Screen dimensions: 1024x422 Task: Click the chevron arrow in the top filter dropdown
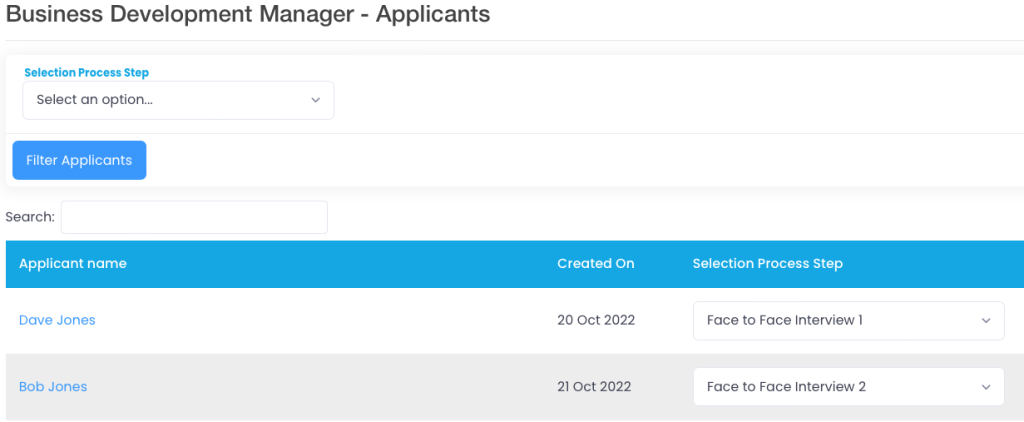coord(315,100)
